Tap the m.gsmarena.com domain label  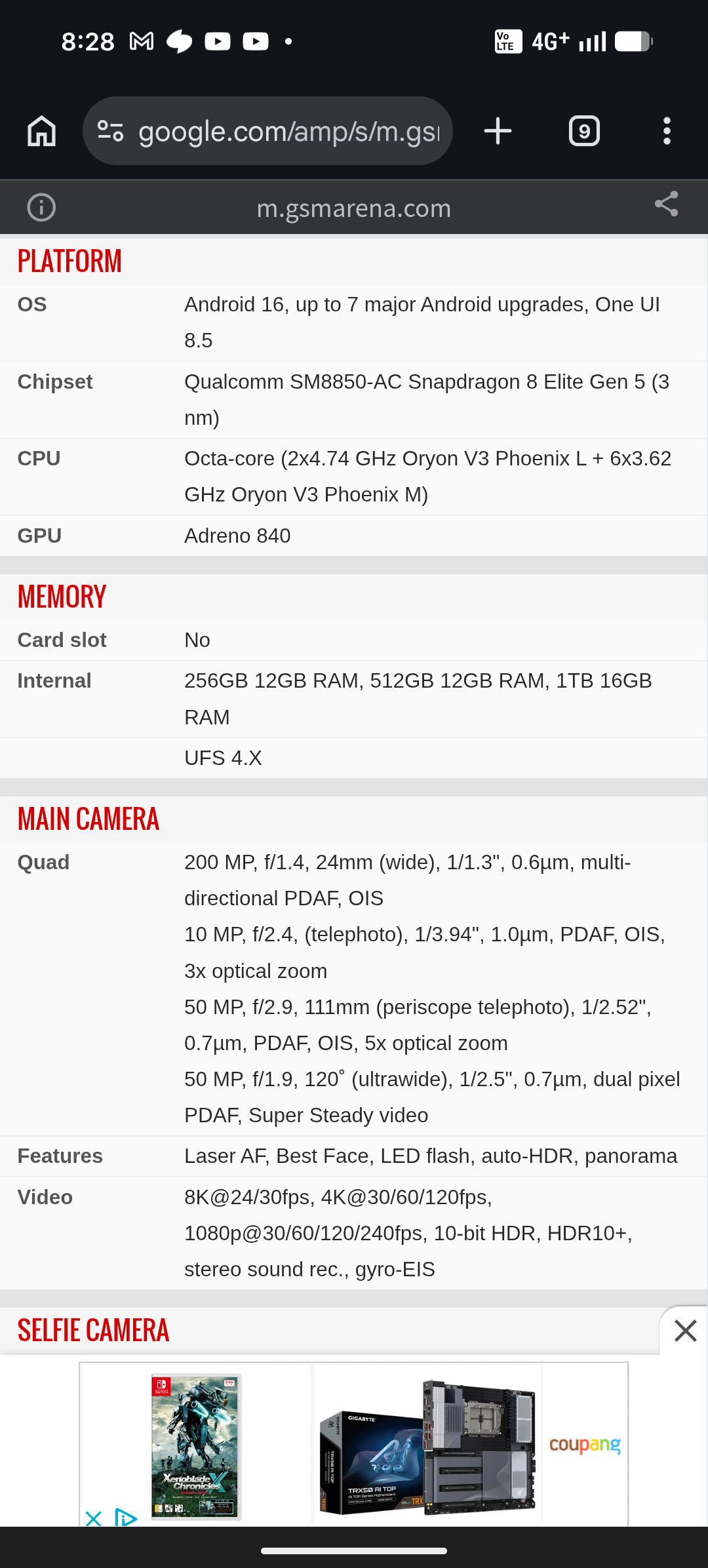pos(353,208)
